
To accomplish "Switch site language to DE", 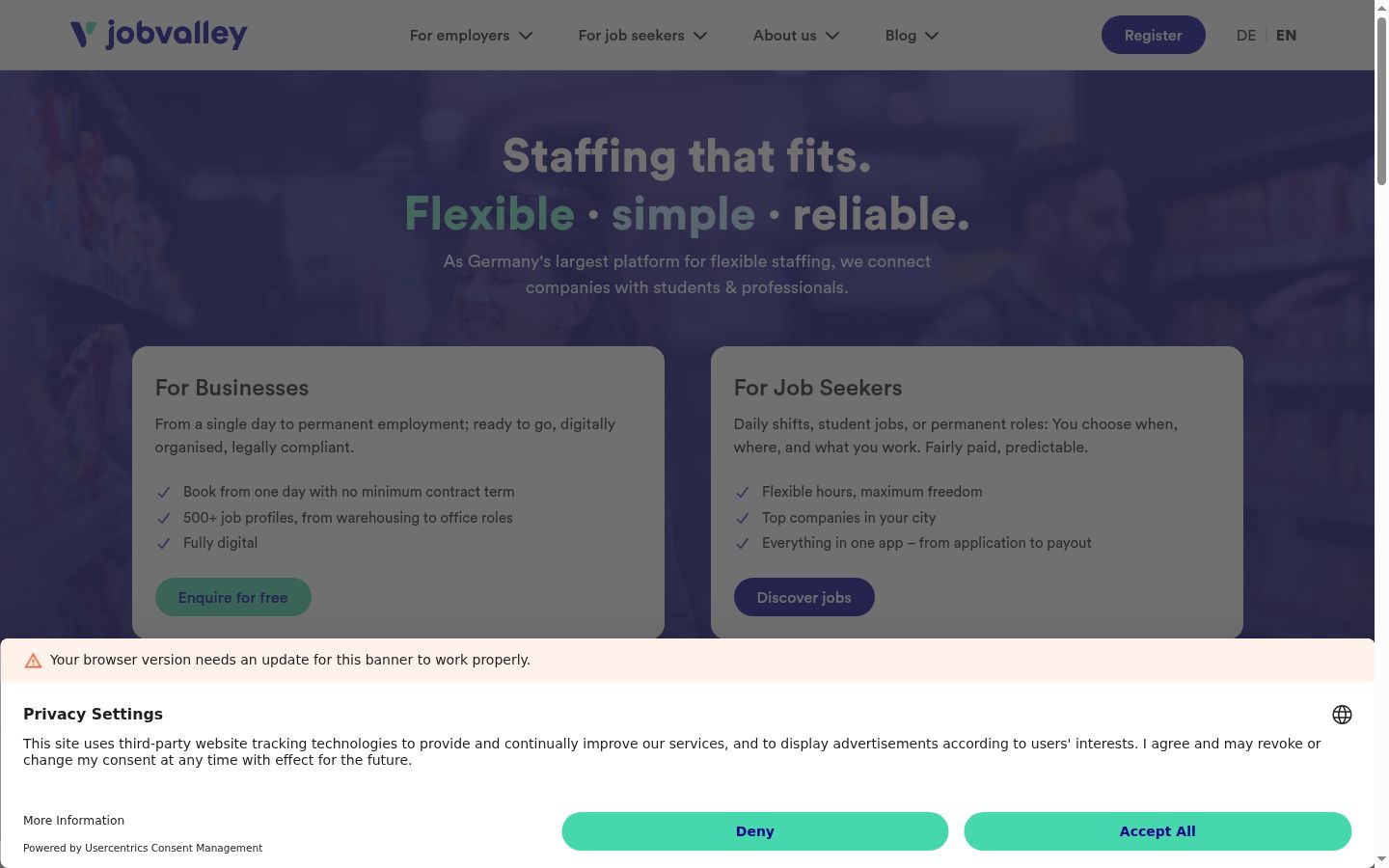I will (1246, 35).
